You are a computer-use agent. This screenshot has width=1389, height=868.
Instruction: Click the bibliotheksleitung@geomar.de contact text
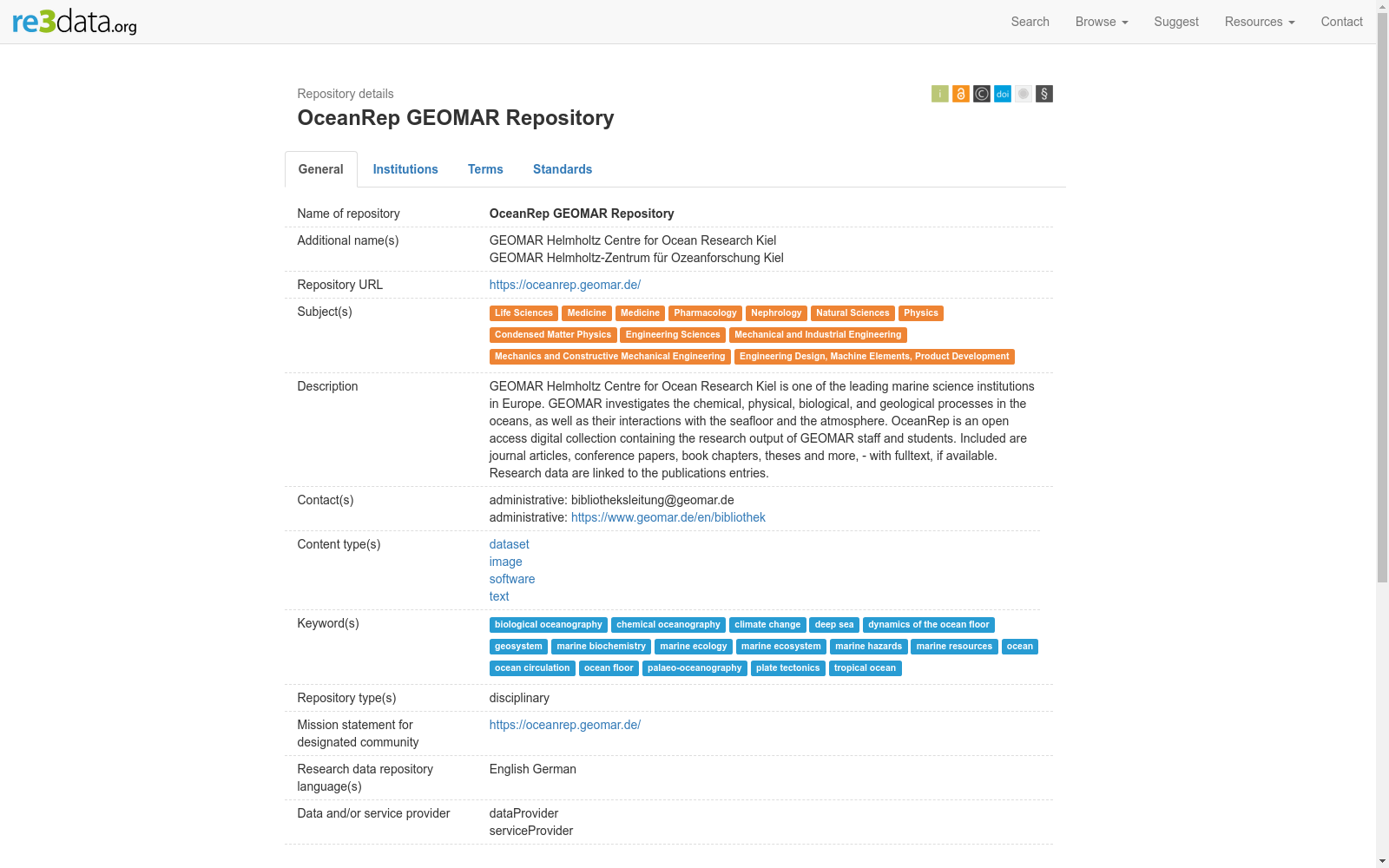[653, 500]
